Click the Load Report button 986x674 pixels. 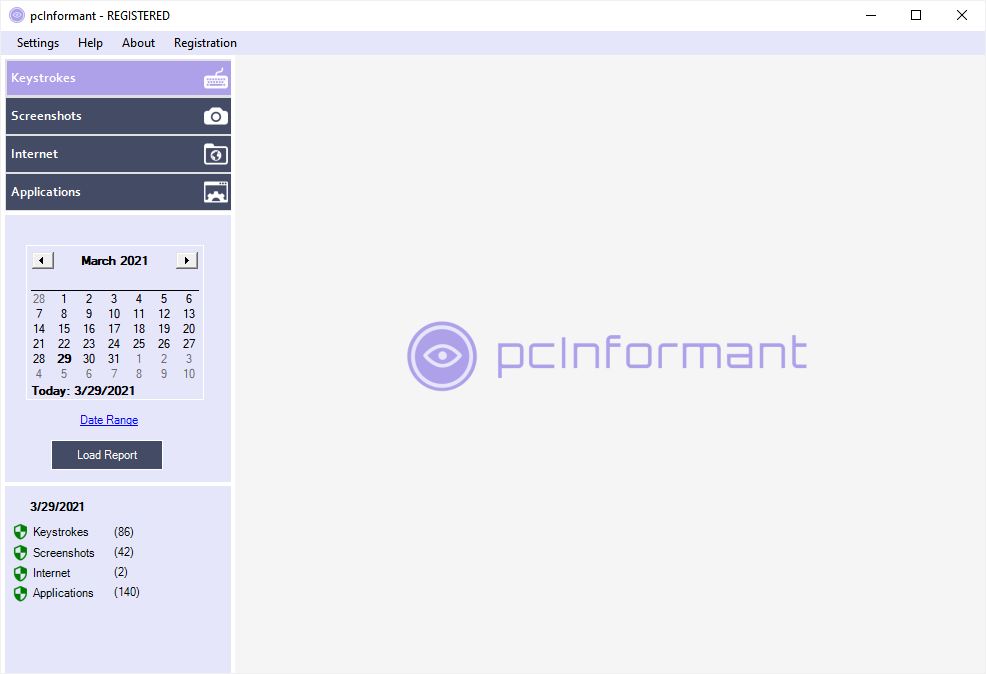[107, 455]
